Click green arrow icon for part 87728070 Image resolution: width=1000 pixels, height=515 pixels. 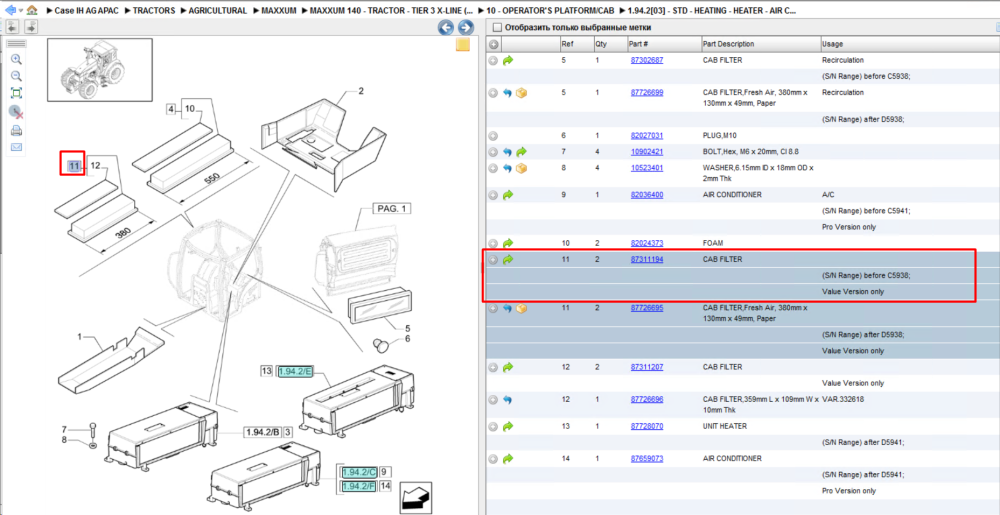tap(508, 426)
